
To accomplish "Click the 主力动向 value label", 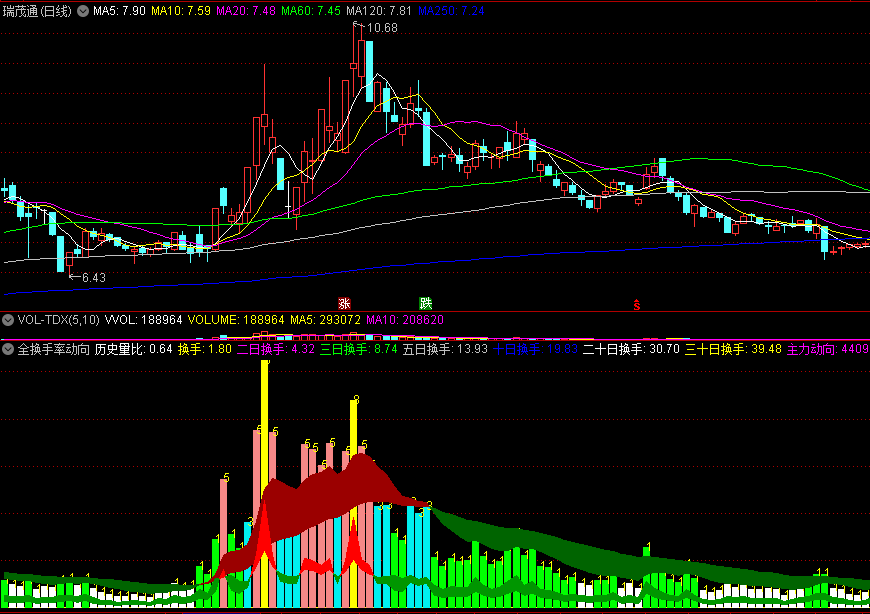I will point(828,349).
